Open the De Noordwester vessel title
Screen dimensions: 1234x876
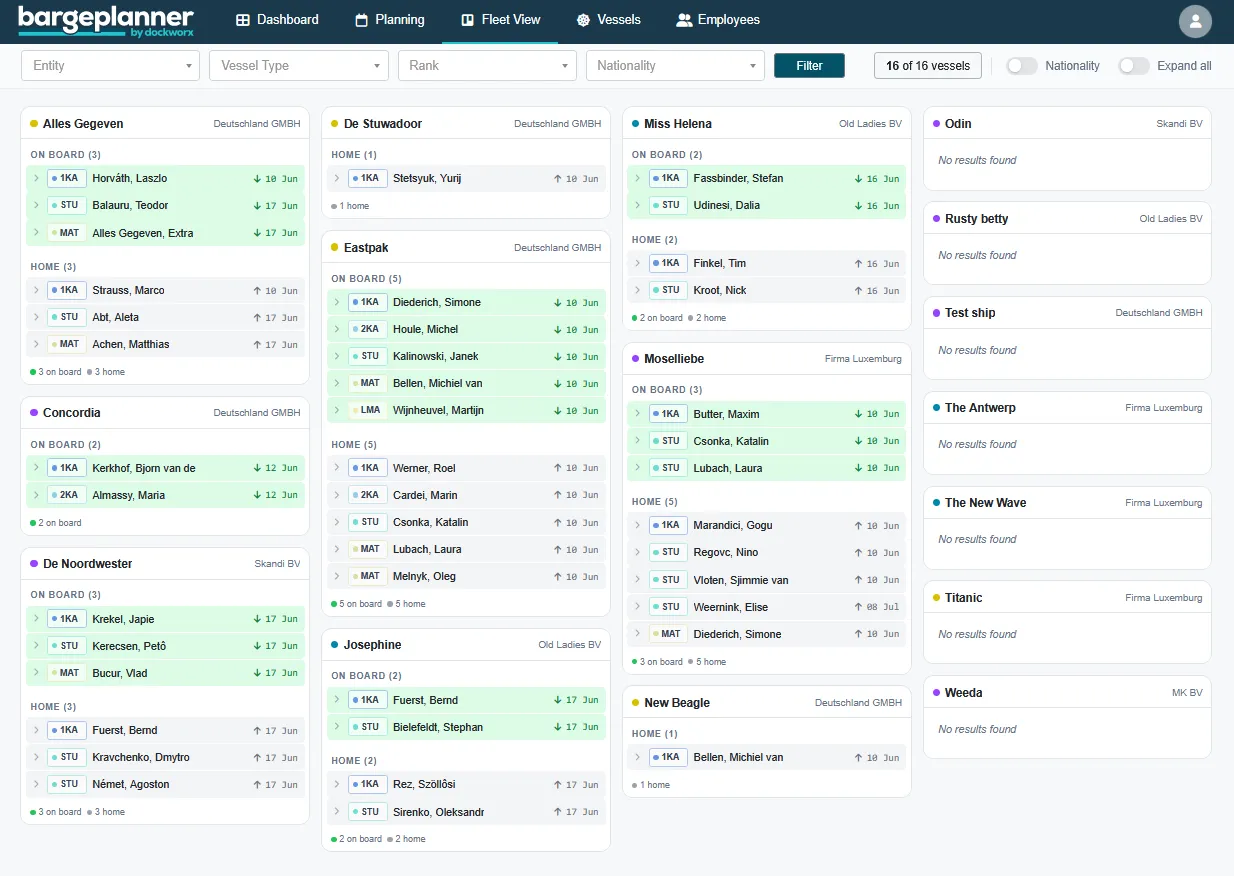point(88,564)
